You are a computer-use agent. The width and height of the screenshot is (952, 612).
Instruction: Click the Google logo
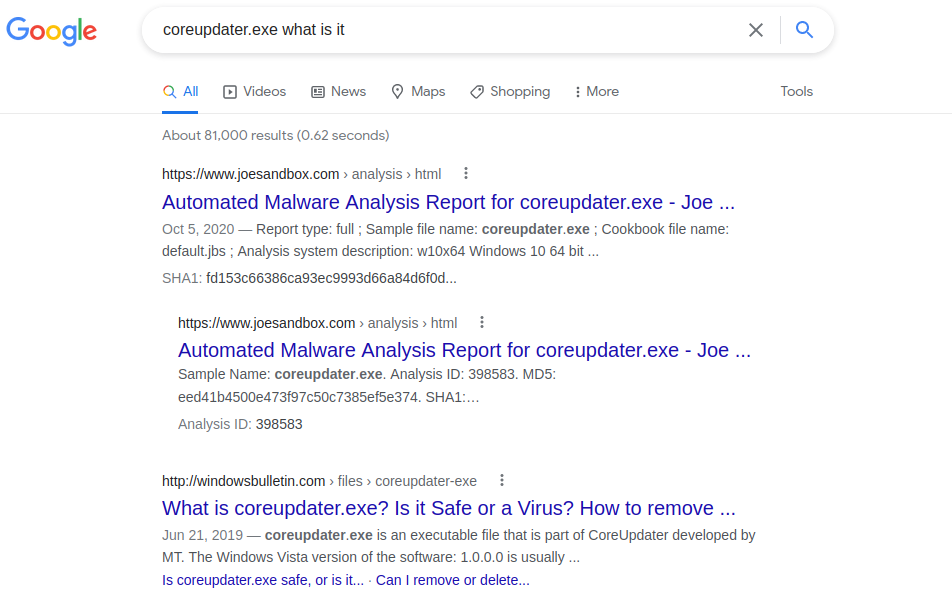point(52,31)
